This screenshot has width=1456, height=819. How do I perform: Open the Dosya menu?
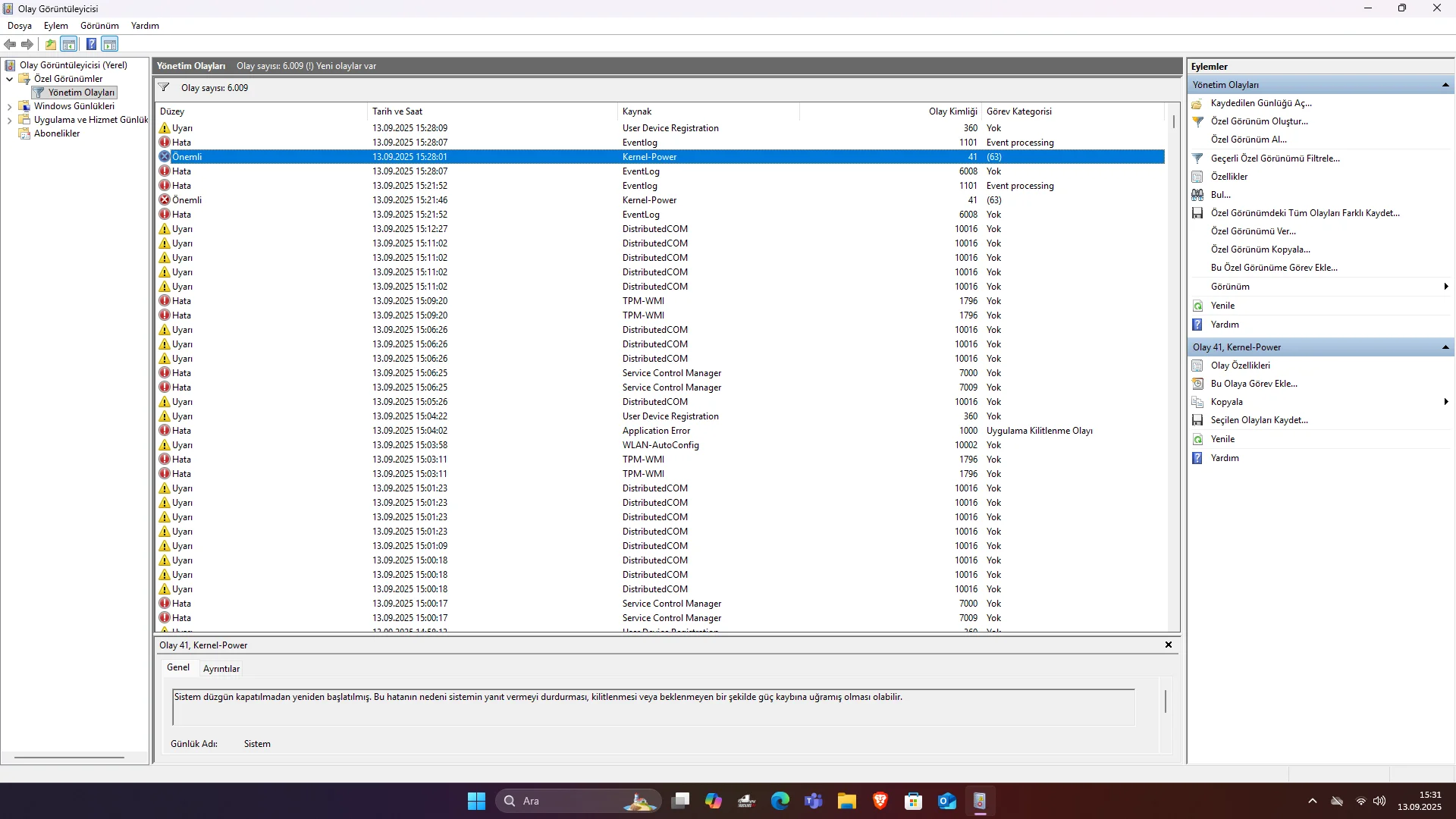[20, 26]
